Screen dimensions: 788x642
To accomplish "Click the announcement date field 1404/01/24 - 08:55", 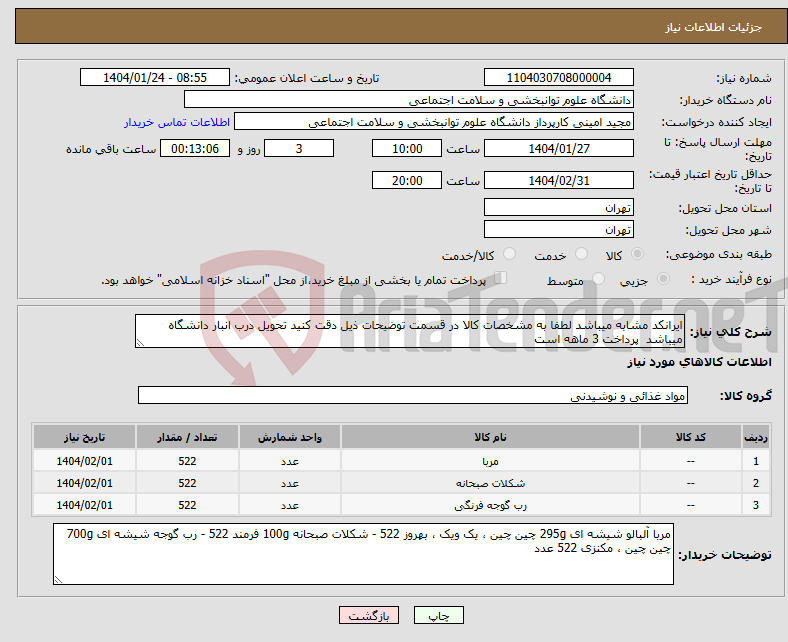I will click(155, 77).
